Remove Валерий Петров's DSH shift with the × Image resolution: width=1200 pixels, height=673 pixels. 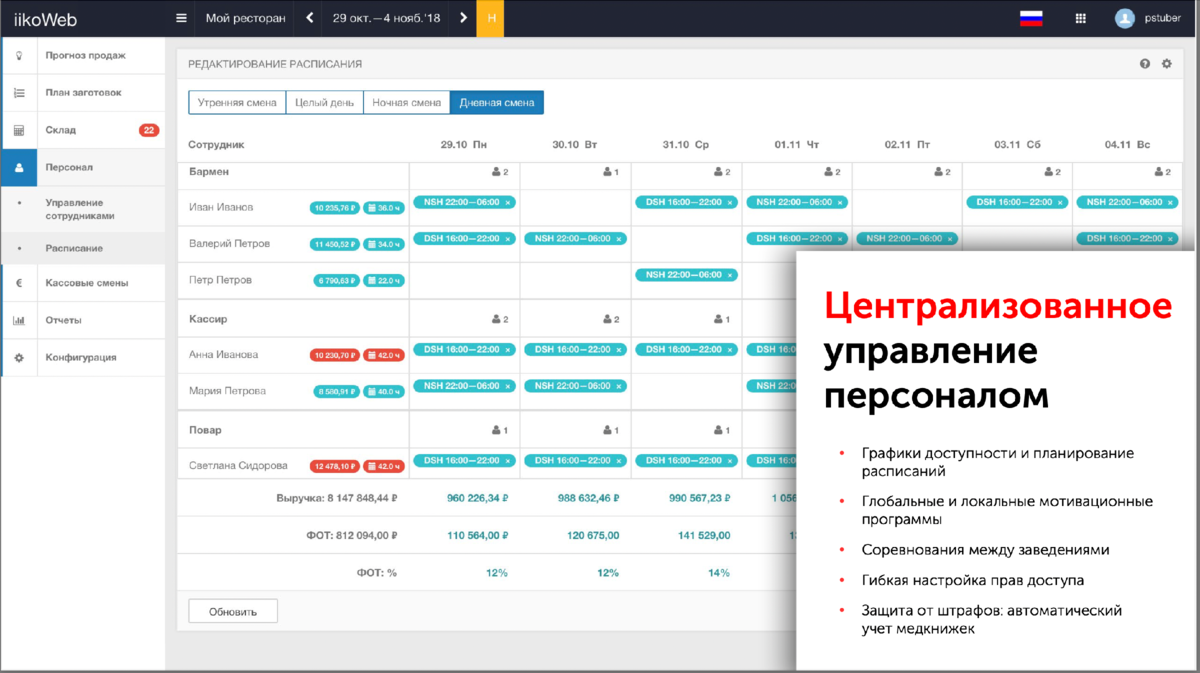click(x=506, y=239)
